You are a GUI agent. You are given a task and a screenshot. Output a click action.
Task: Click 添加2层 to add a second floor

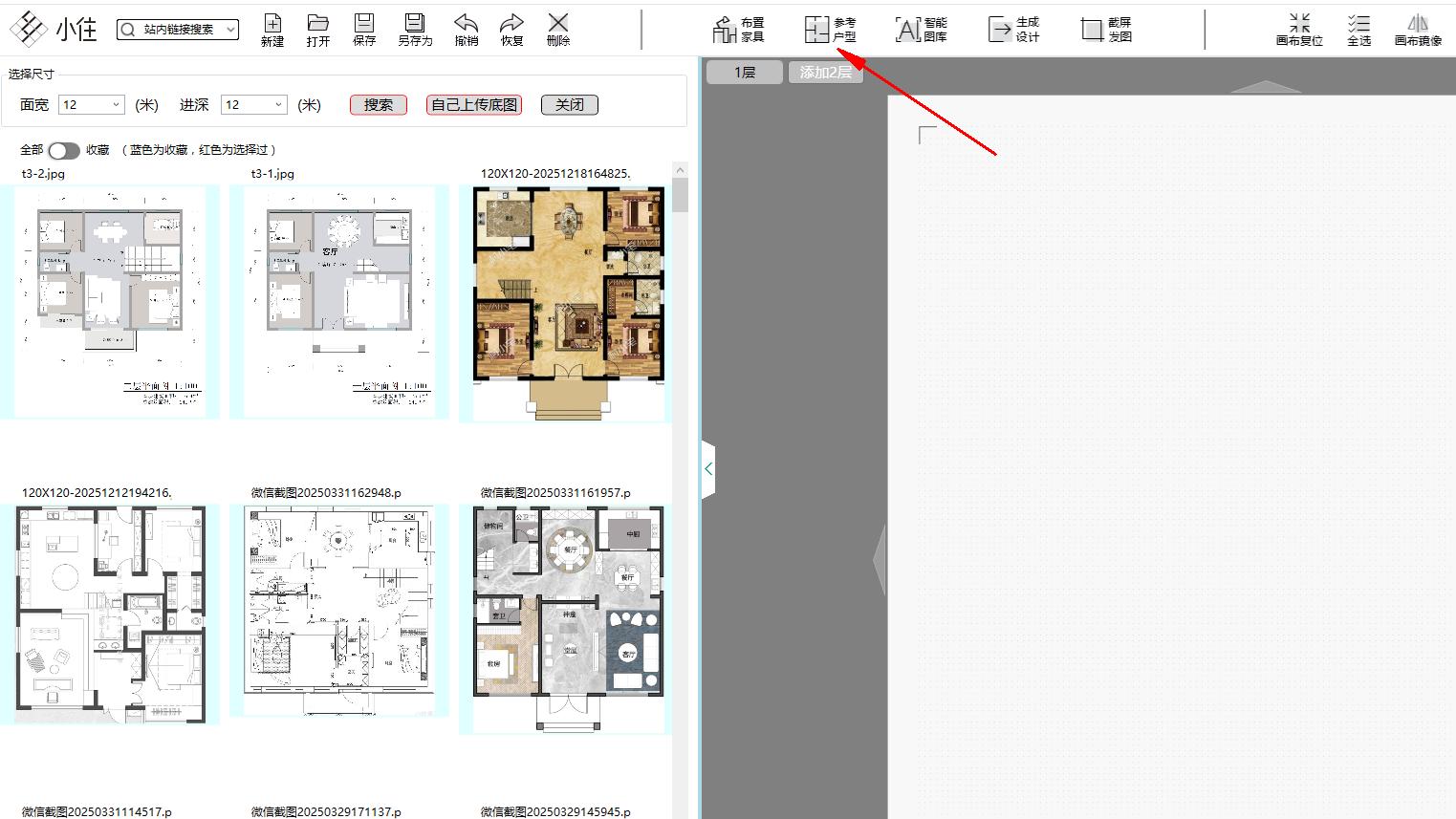coord(825,71)
